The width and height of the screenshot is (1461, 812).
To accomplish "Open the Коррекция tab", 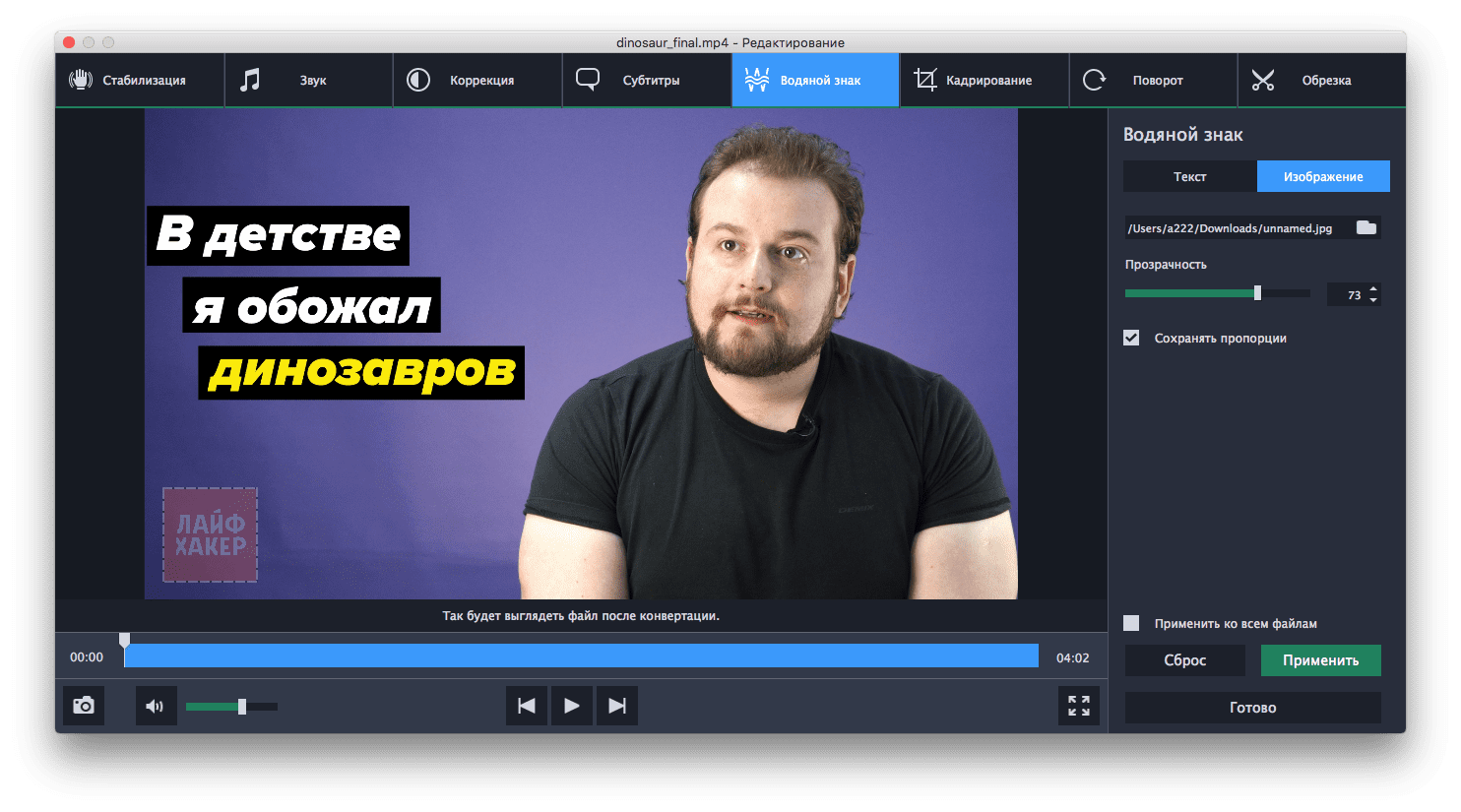I will [477, 80].
